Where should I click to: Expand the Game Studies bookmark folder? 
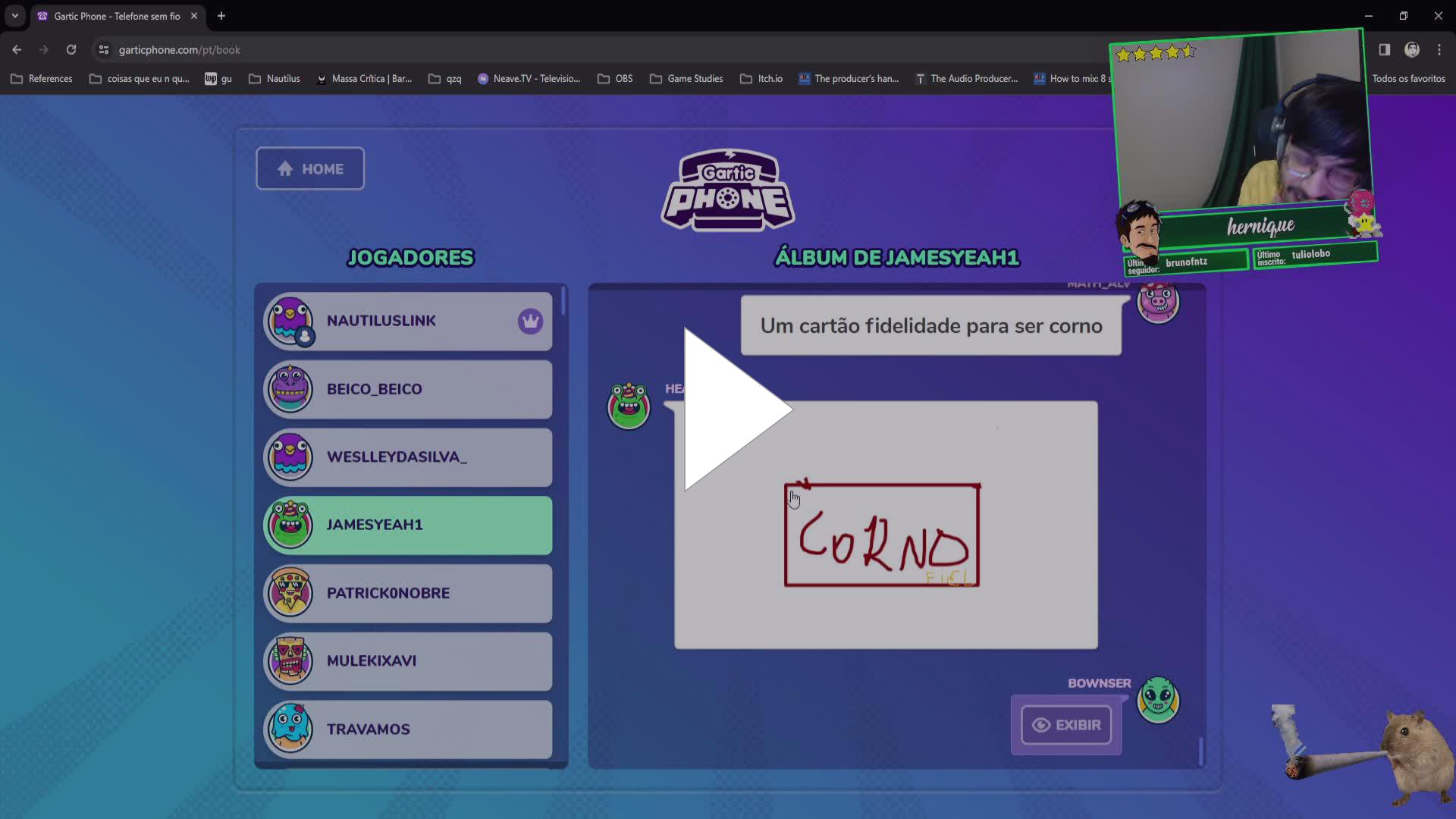coord(686,78)
